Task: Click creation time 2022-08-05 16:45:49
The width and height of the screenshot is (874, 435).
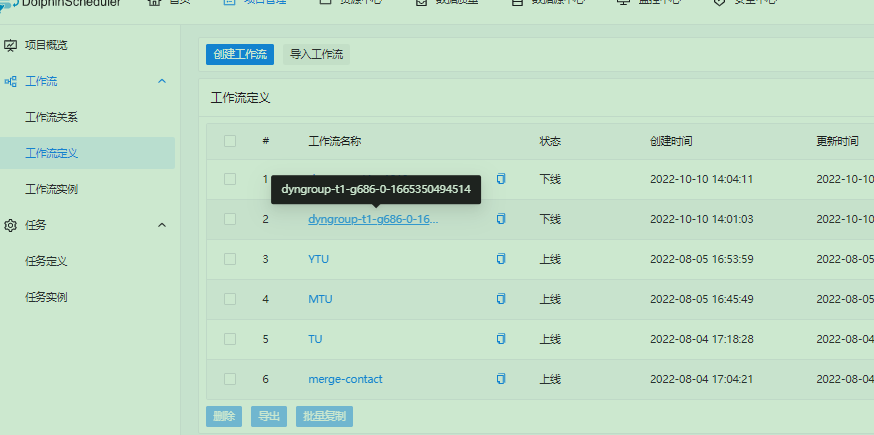Action: click(702, 299)
